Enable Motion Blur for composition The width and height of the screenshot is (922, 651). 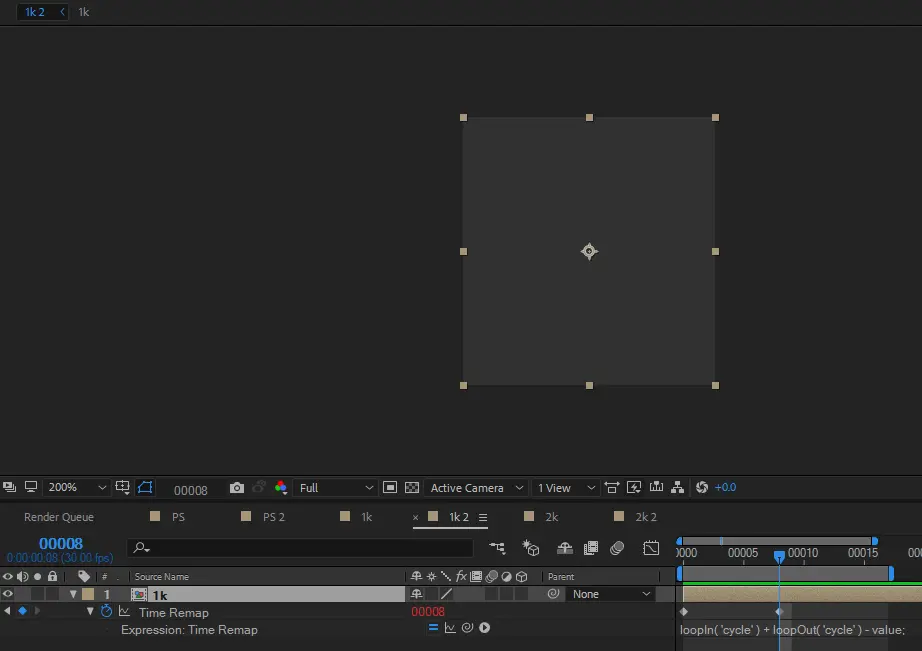click(x=617, y=548)
